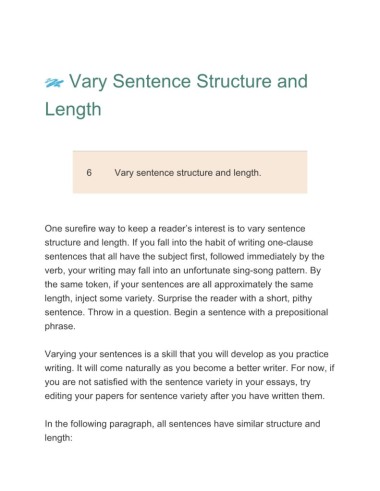Click the word "phrase." ending the first paragraph
The image size is (380, 491).
tap(60, 327)
